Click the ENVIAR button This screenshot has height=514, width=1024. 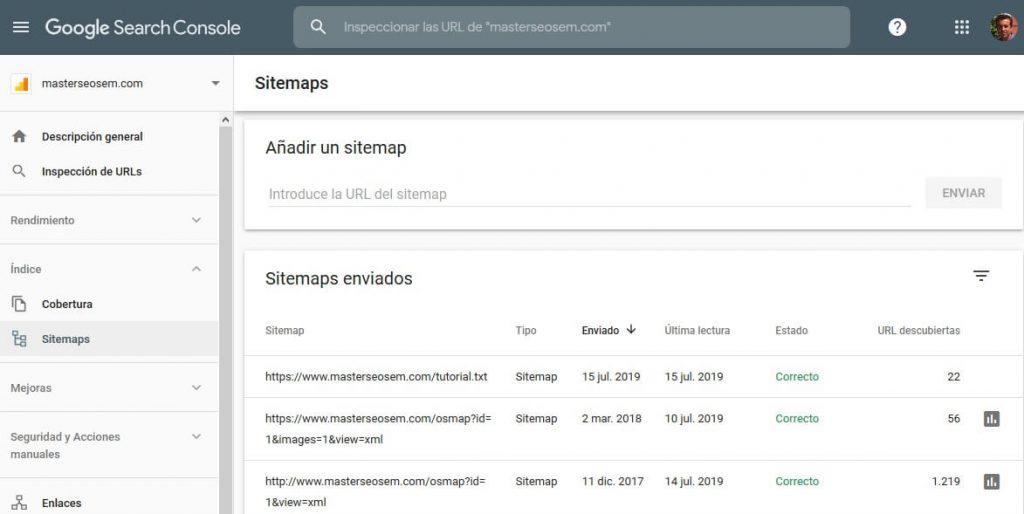point(963,193)
